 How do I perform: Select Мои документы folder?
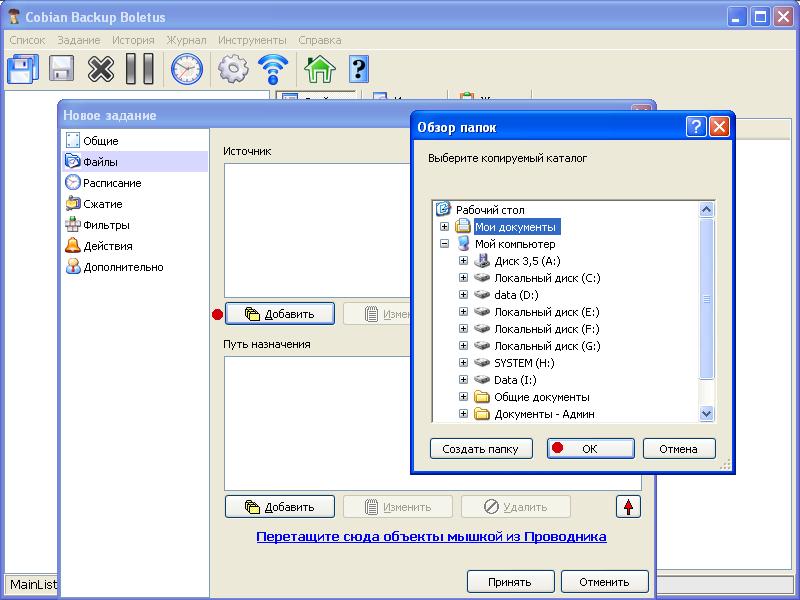pyautogui.click(x=515, y=227)
